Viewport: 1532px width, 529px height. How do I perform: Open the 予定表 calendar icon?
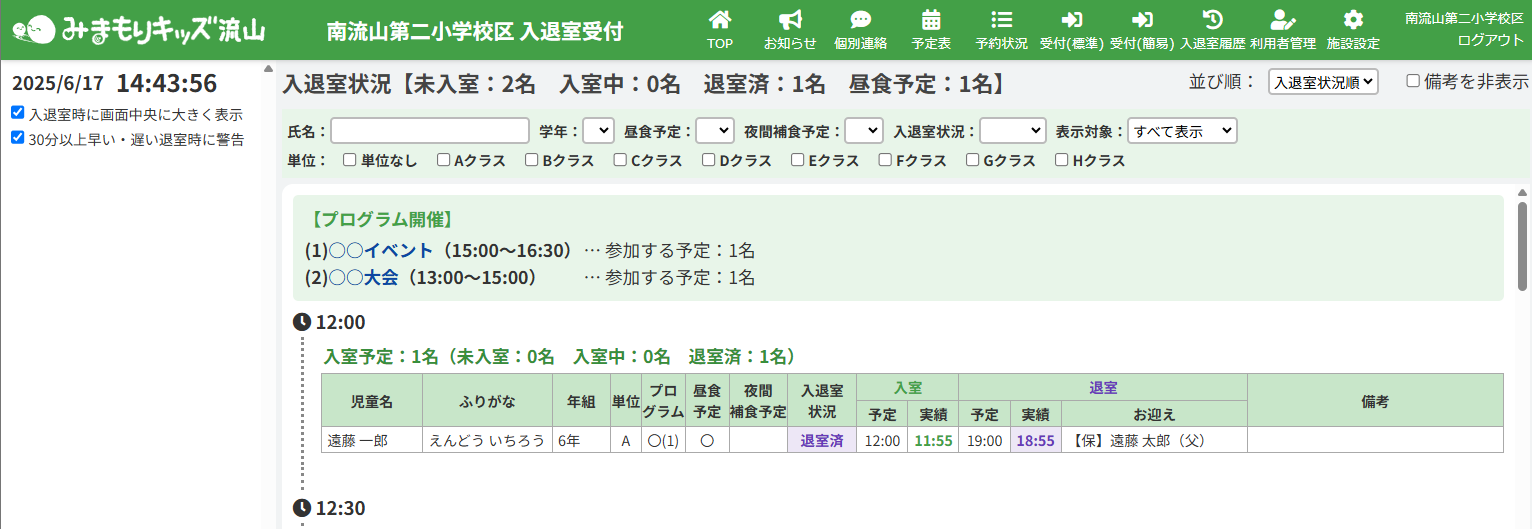click(931, 20)
